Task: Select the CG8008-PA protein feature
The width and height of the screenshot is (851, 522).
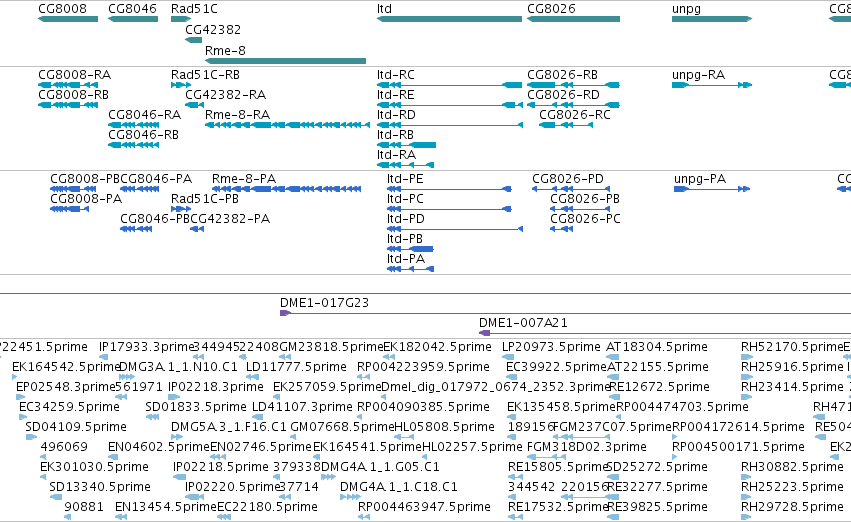Action: coord(69,209)
